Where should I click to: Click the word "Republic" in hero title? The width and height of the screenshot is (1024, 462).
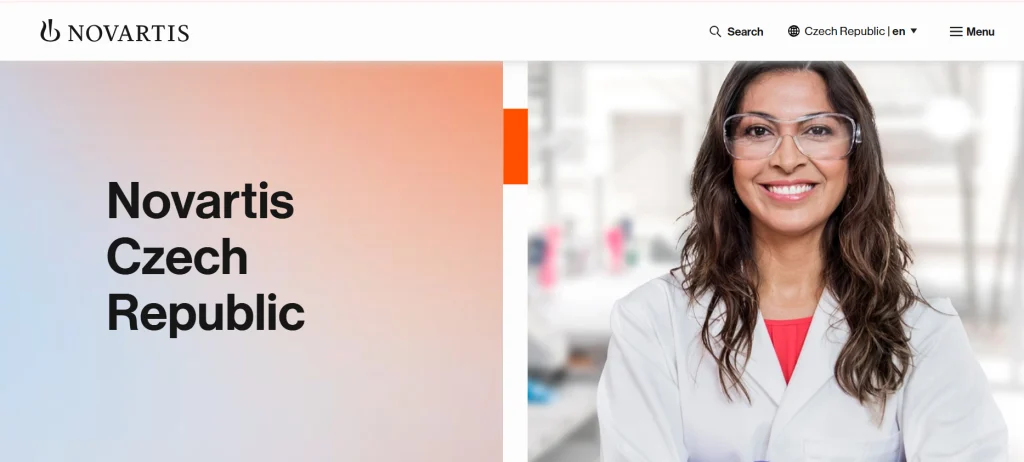206,314
